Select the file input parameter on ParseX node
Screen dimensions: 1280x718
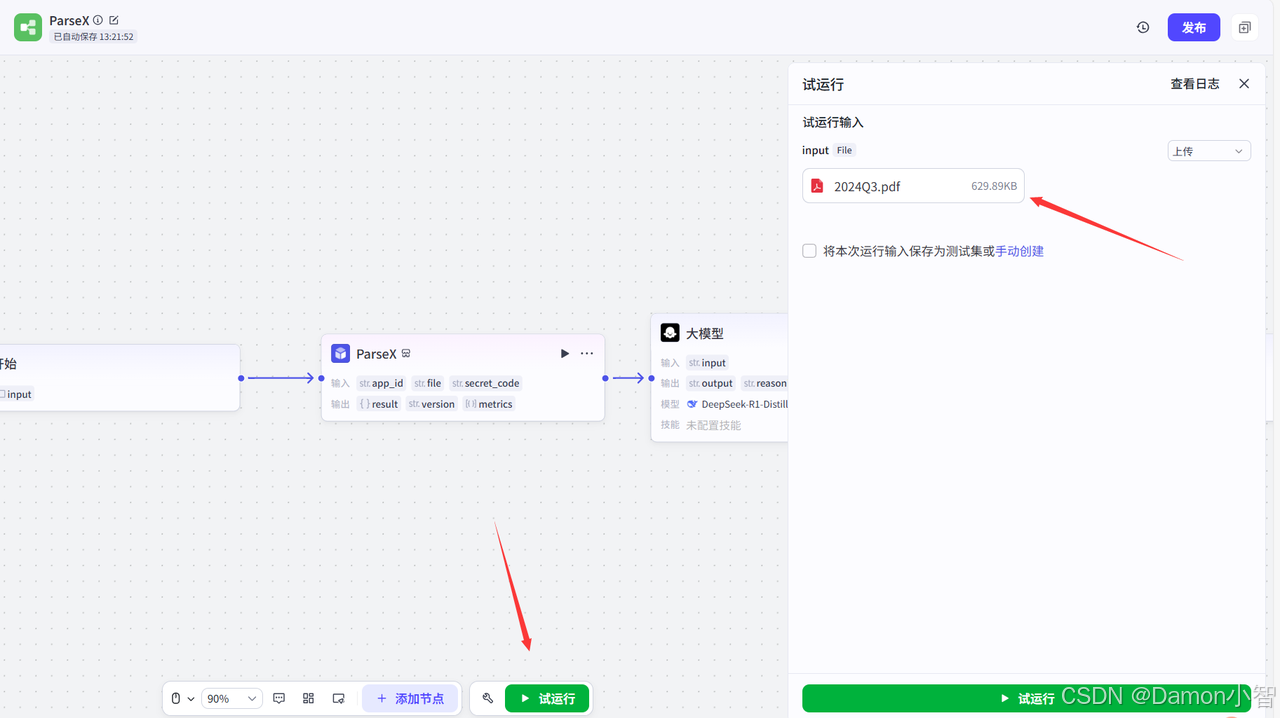[427, 383]
